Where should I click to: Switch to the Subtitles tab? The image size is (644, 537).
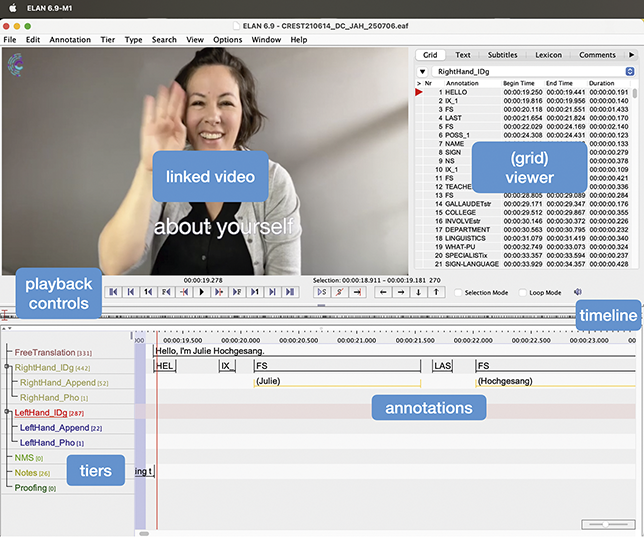pyautogui.click(x=502, y=55)
